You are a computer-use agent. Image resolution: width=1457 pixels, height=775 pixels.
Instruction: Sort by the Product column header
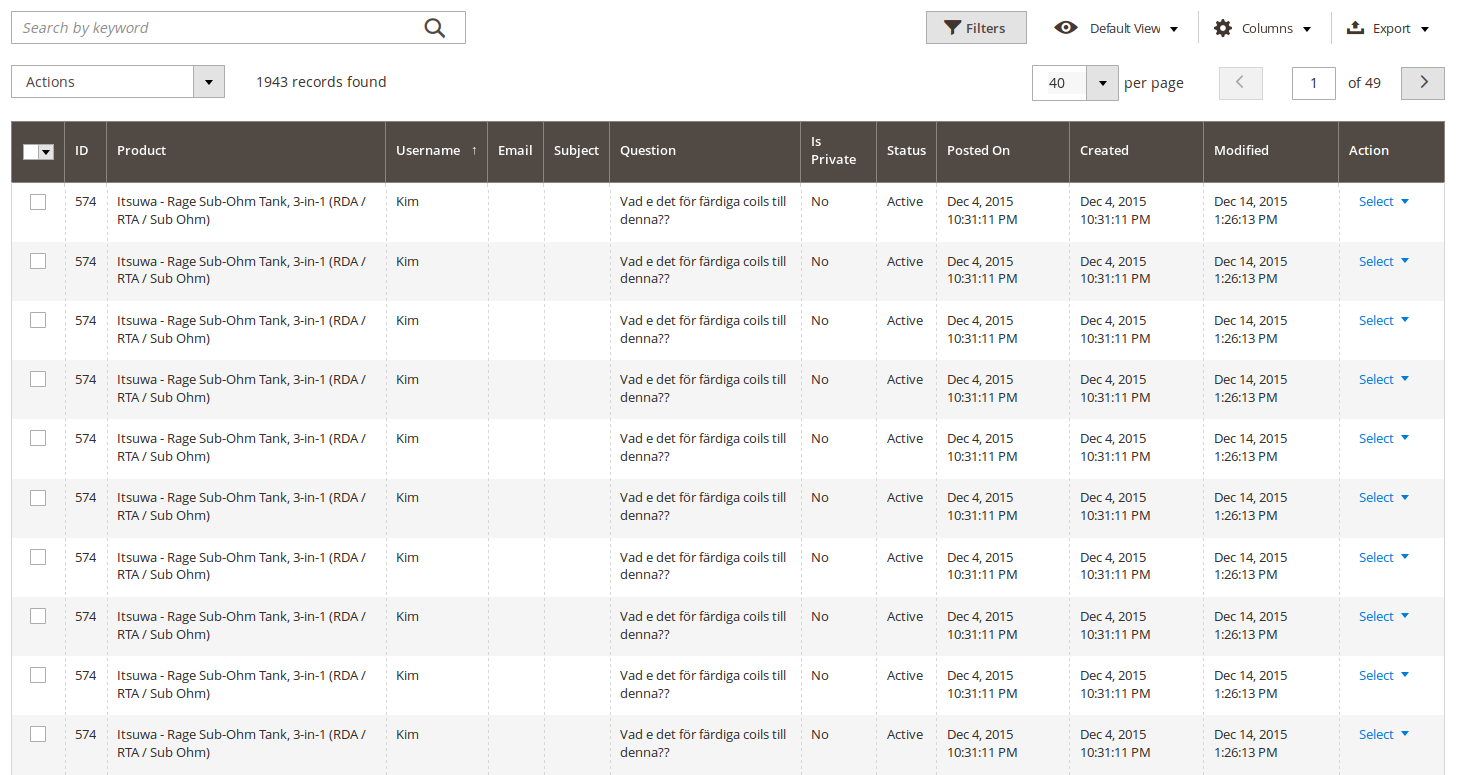pyautogui.click(x=245, y=150)
